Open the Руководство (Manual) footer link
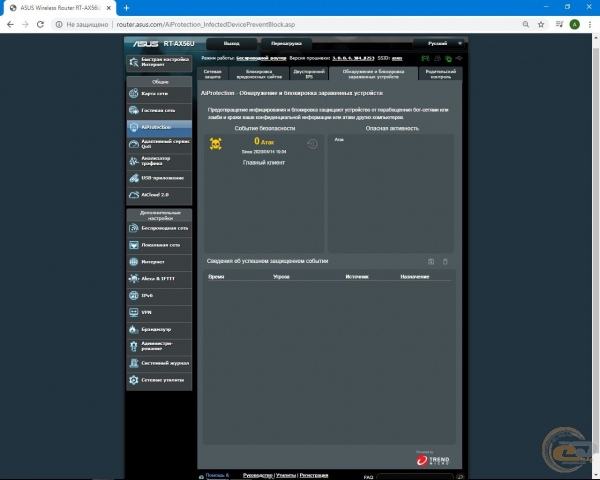Screen dimensions: 600x480 (x=258, y=475)
